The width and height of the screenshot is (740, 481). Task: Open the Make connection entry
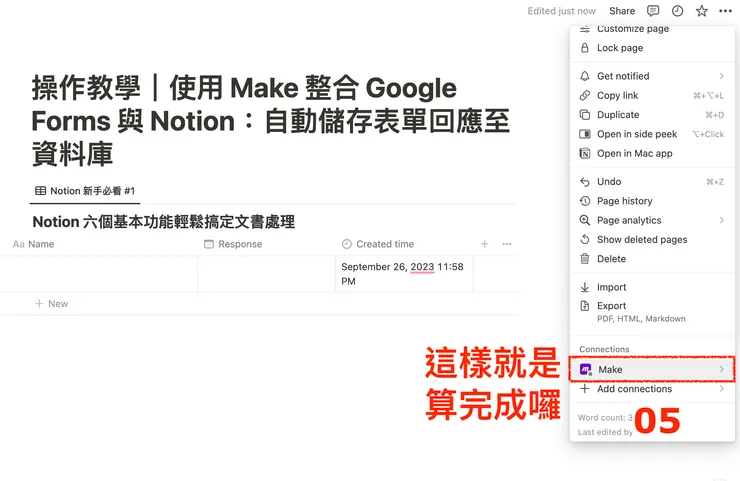(652, 370)
